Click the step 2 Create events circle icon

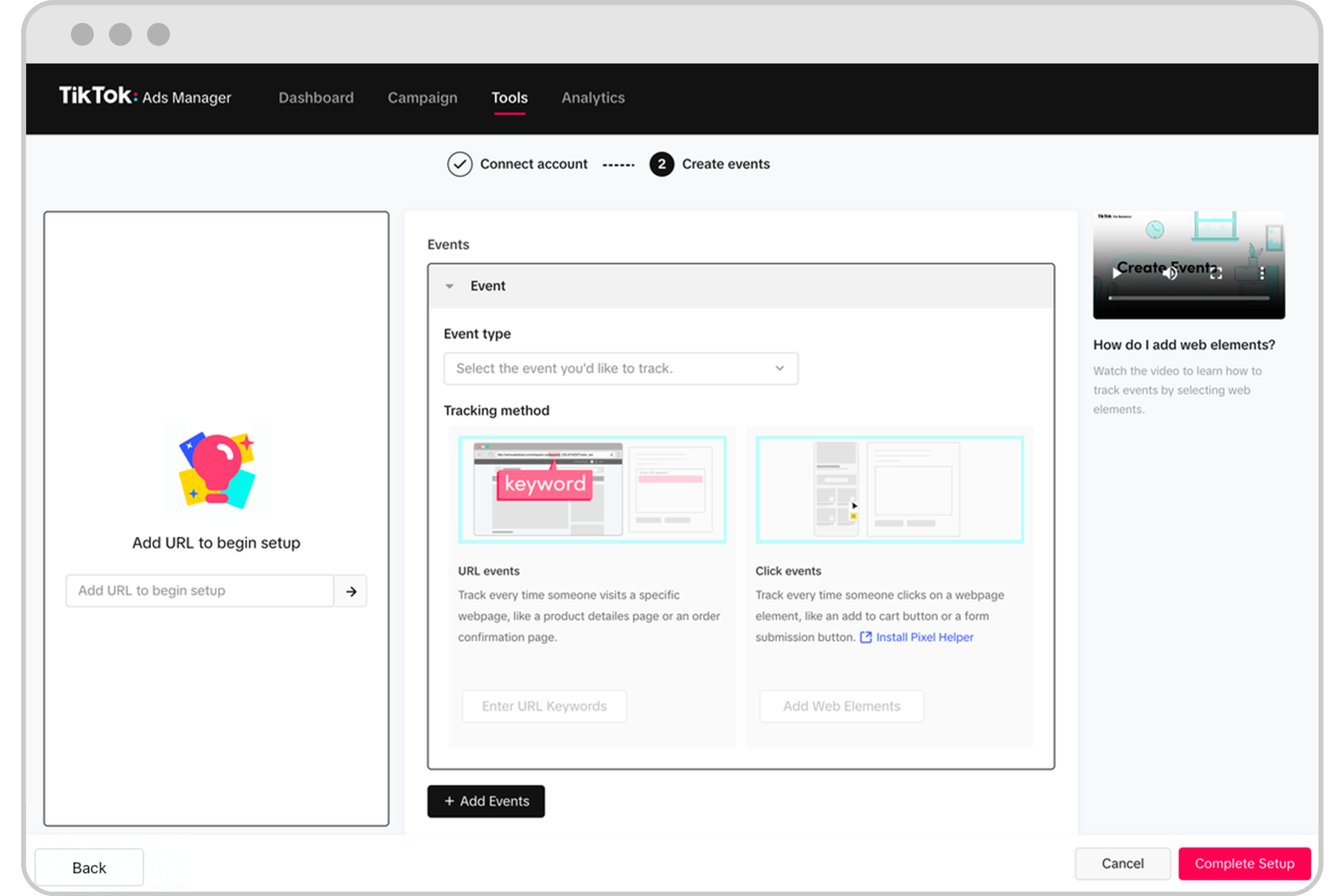[x=661, y=164]
